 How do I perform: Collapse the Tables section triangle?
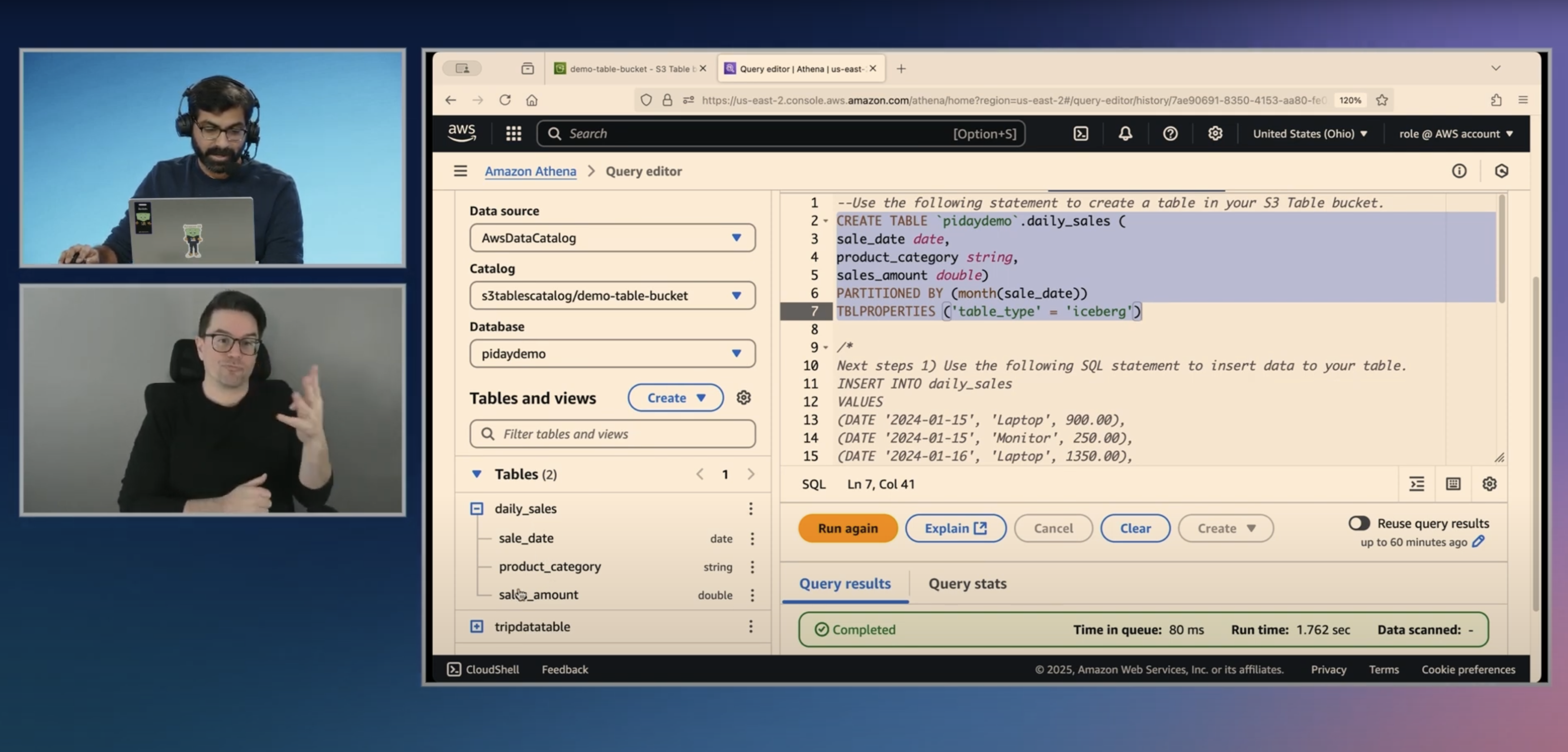(x=477, y=474)
